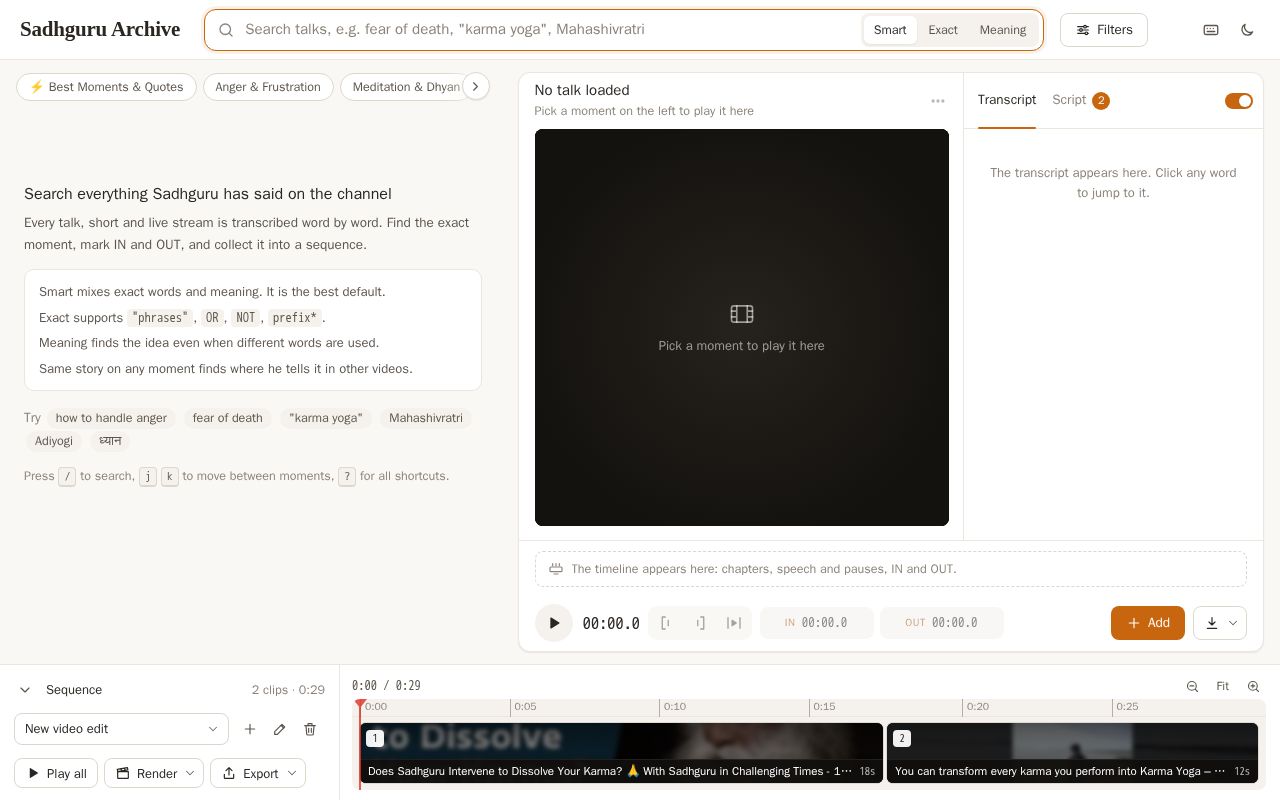Try the 'how to handle anger' suggestion
Viewport: 1280px width, 800px height.
pos(111,418)
